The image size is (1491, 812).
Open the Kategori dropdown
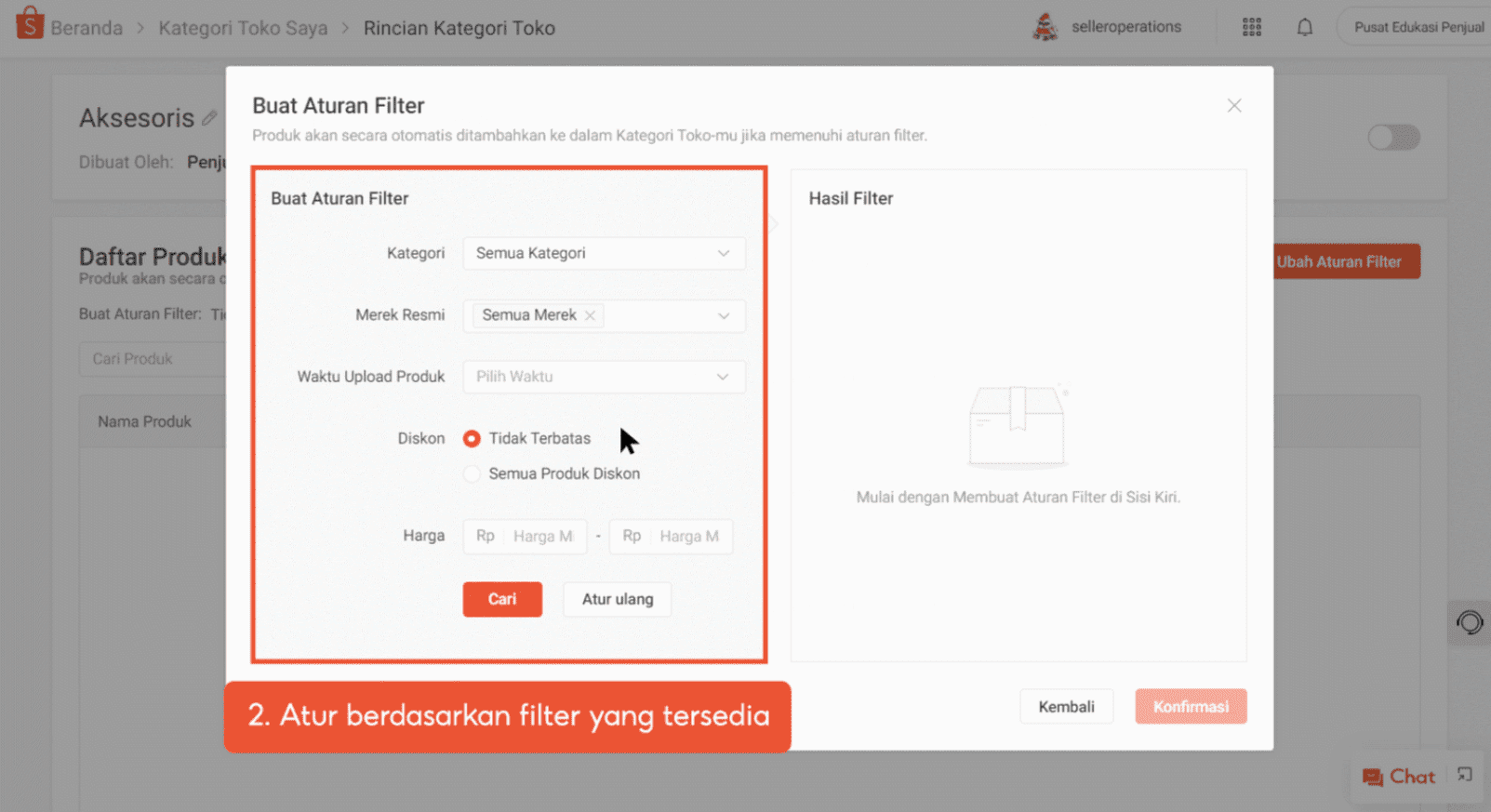(604, 253)
